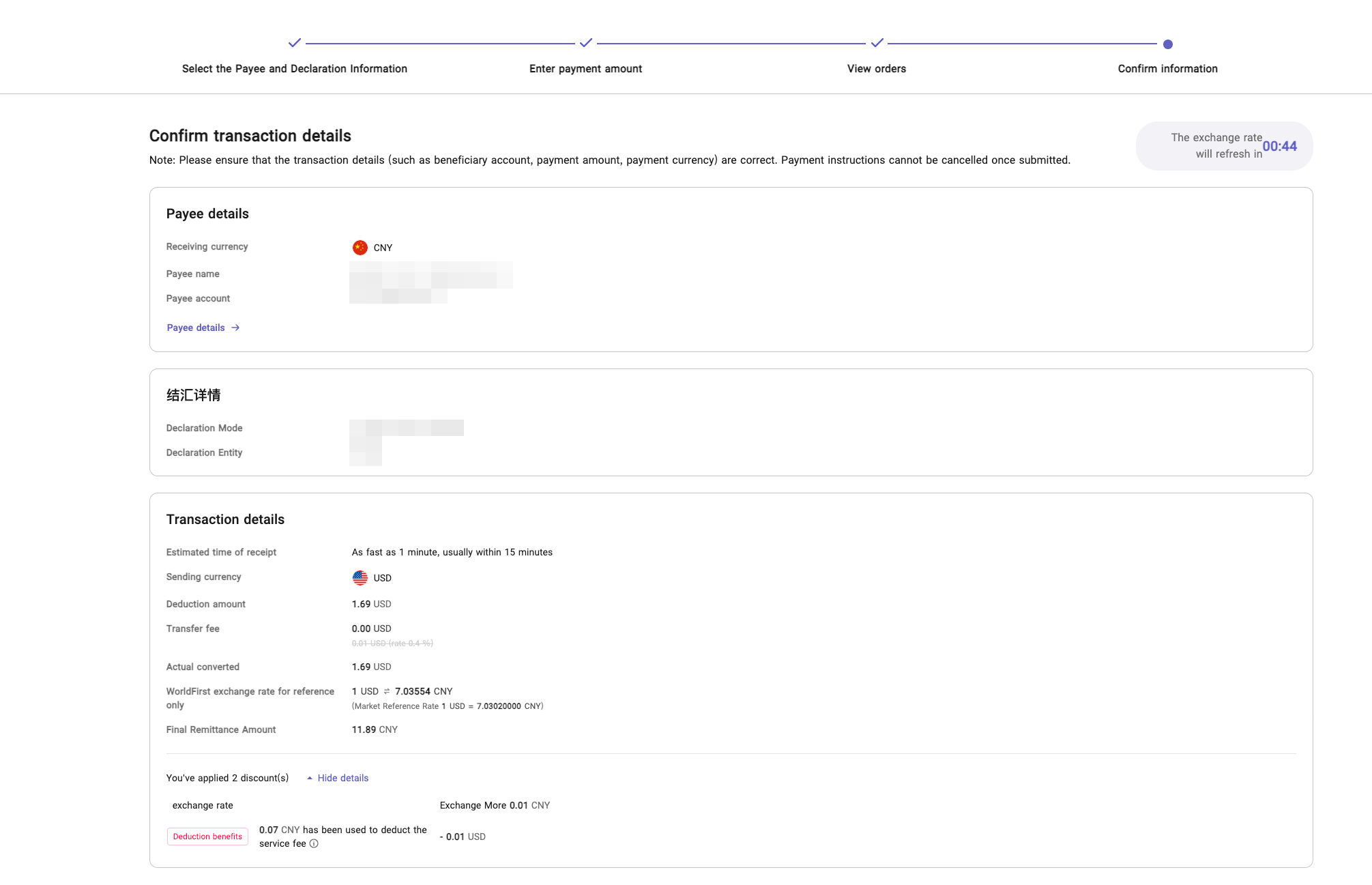The image size is (1372, 885).
Task: Click checkmark above View orders step
Action: click(877, 43)
